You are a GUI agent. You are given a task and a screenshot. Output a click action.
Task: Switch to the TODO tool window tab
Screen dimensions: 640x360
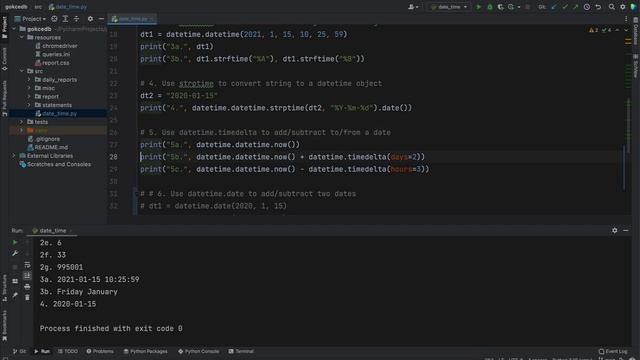coord(68,351)
